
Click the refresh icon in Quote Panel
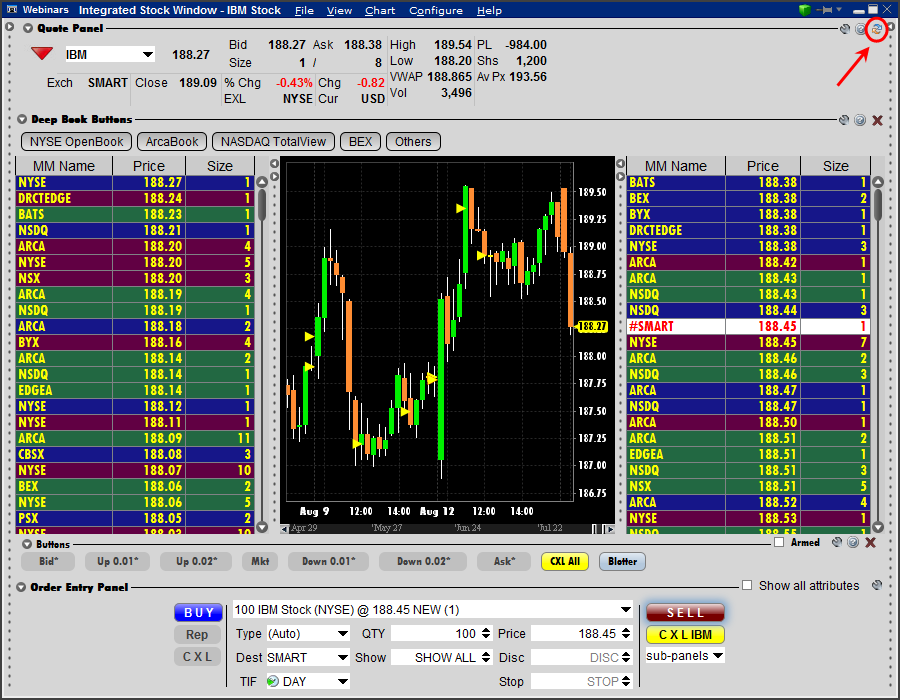coord(876,29)
